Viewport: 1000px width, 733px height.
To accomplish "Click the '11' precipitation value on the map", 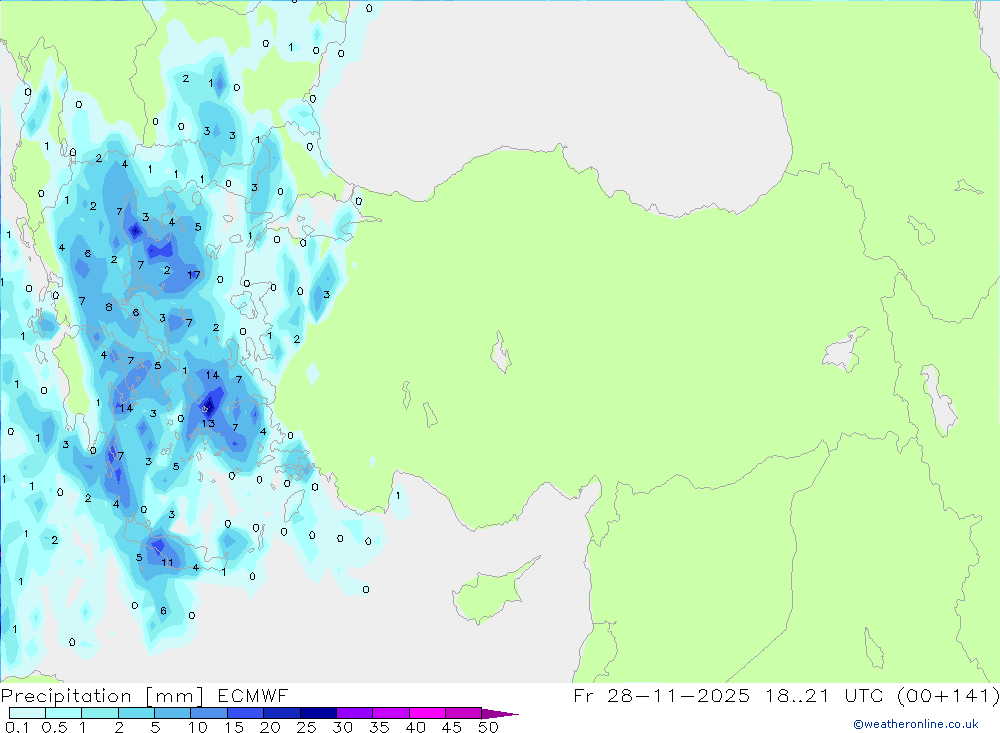I will [167, 562].
